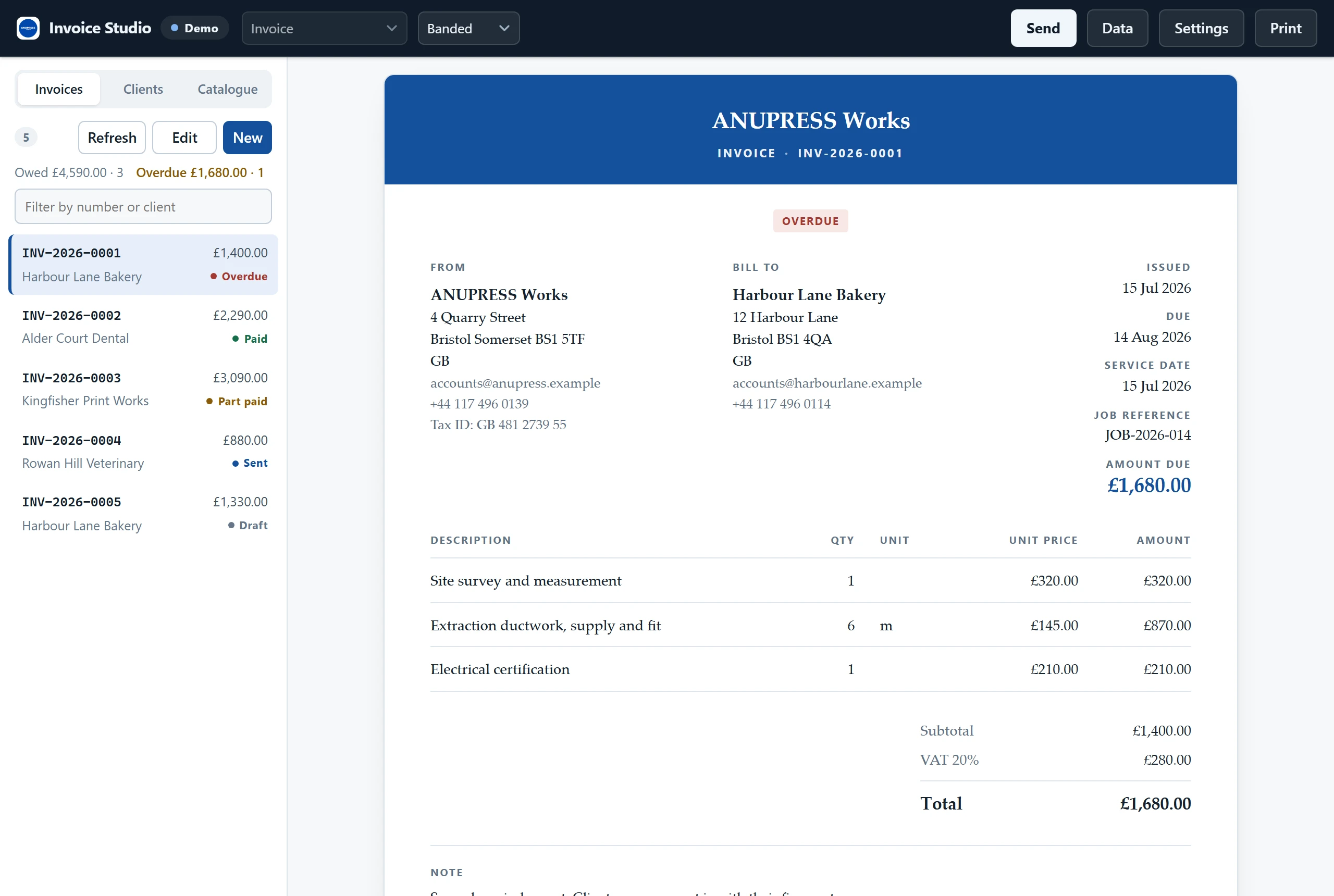The width and height of the screenshot is (1334, 896).
Task: Click the Invoice Studio logo icon
Action: click(x=28, y=28)
